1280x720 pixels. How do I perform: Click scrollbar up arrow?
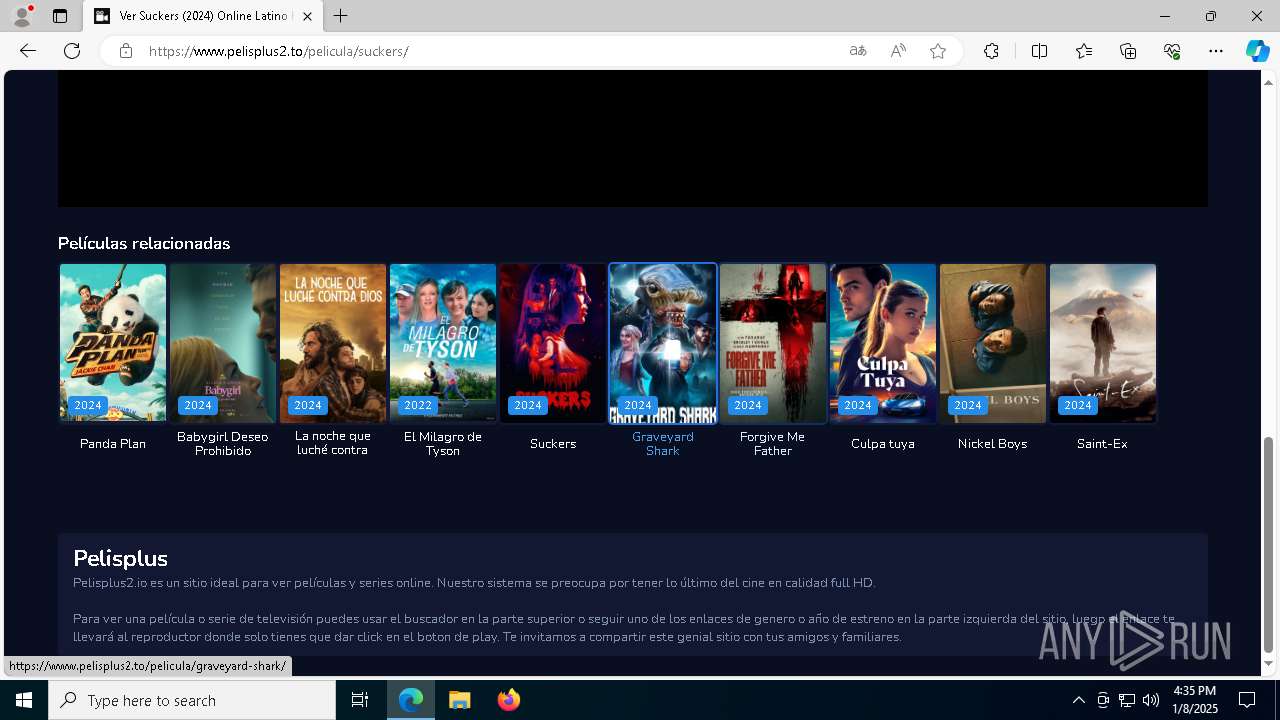[x=1269, y=81]
